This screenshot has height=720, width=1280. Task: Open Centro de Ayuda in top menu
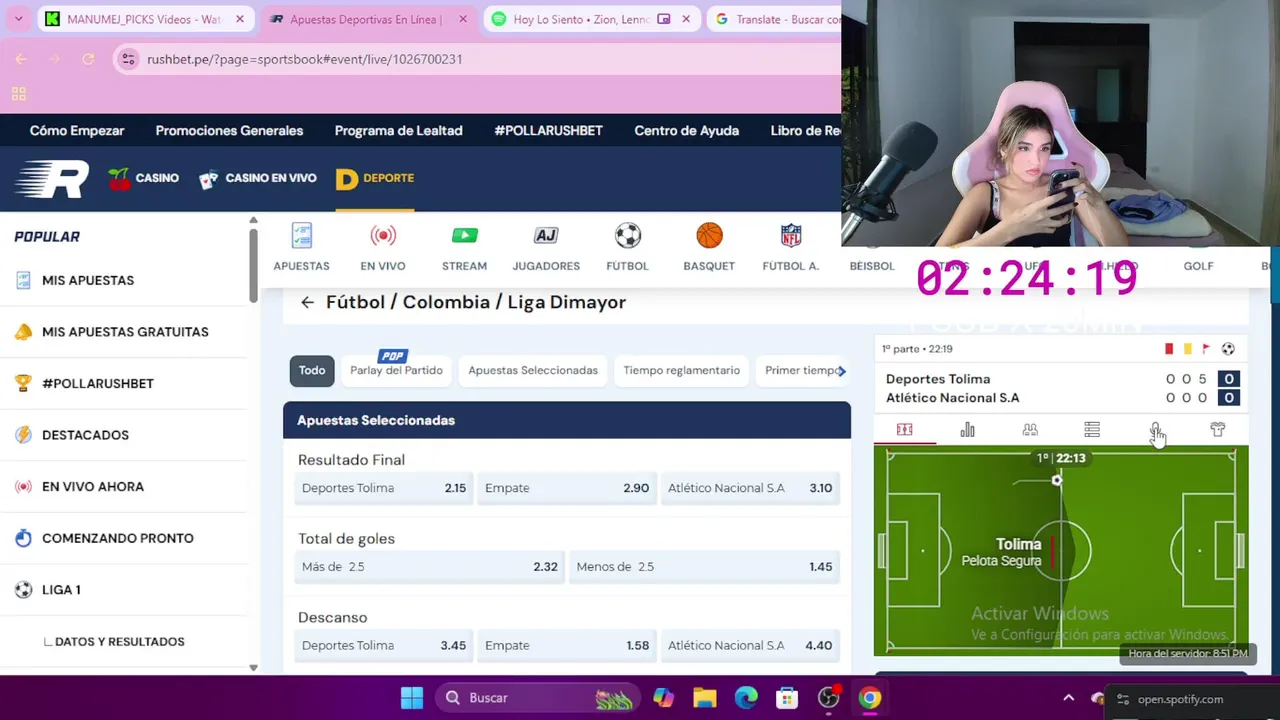click(686, 131)
